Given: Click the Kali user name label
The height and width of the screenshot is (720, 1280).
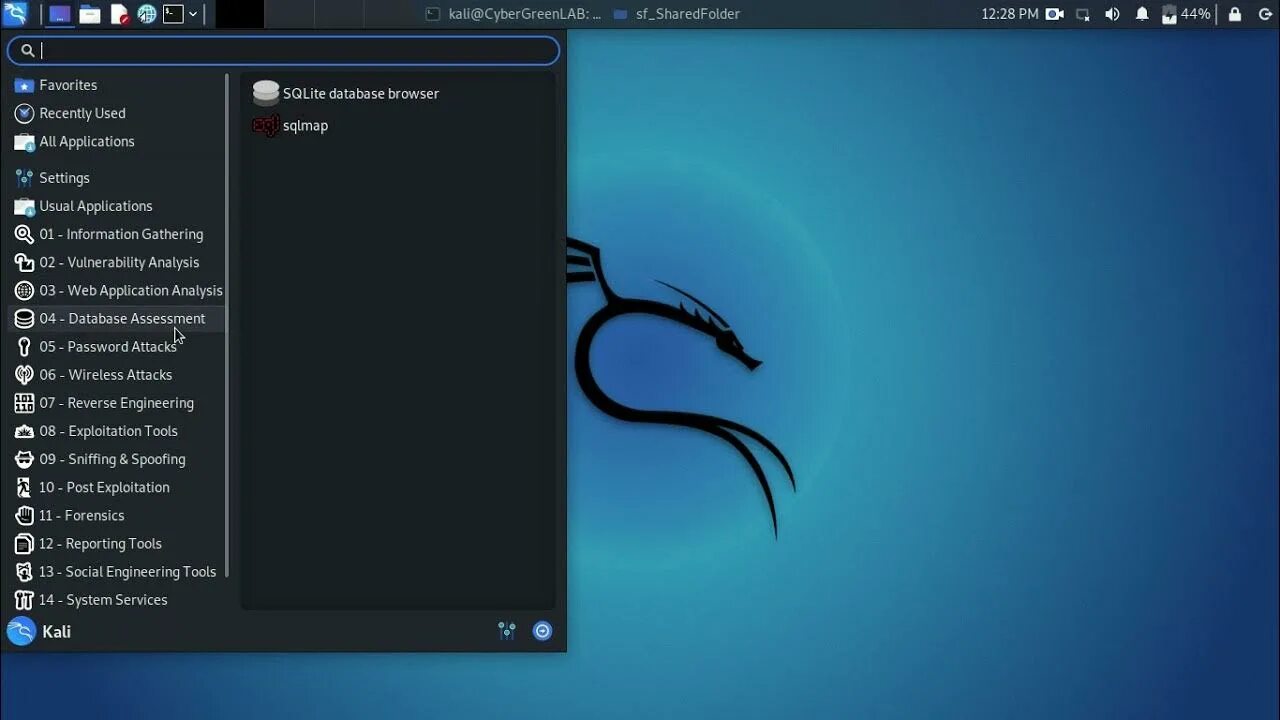Looking at the screenshot, I should 56,631.
